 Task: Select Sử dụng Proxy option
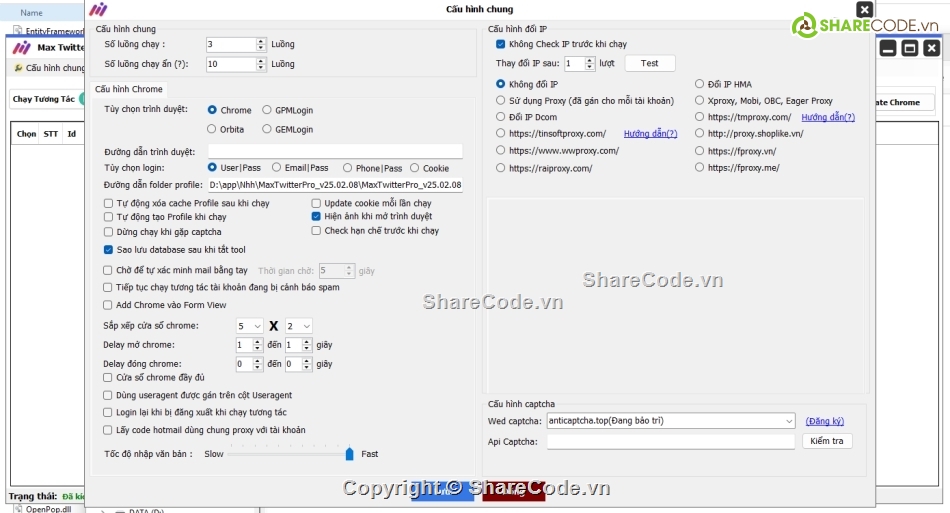[x=500, y=100]
